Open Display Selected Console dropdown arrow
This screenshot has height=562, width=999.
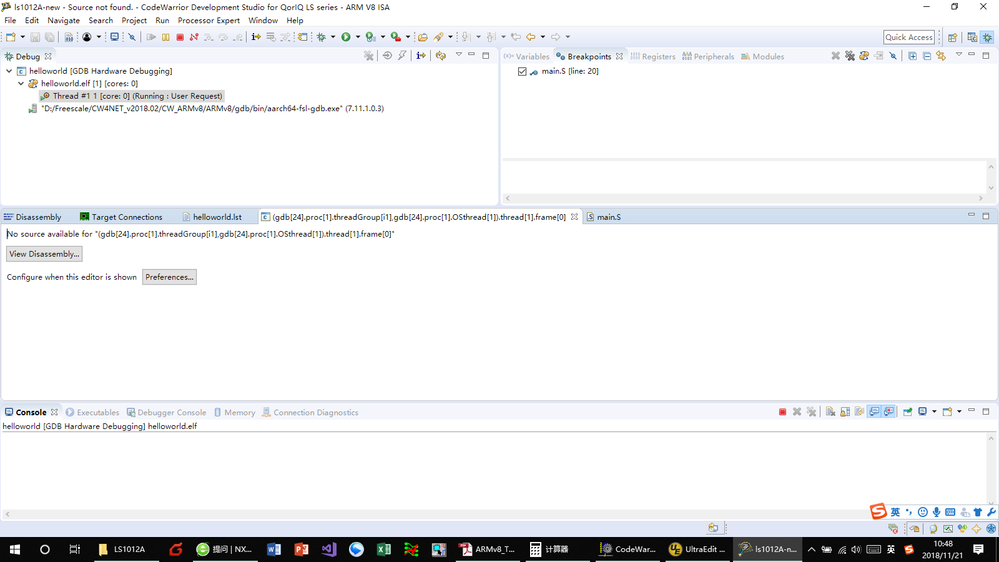tap(934, 412)
